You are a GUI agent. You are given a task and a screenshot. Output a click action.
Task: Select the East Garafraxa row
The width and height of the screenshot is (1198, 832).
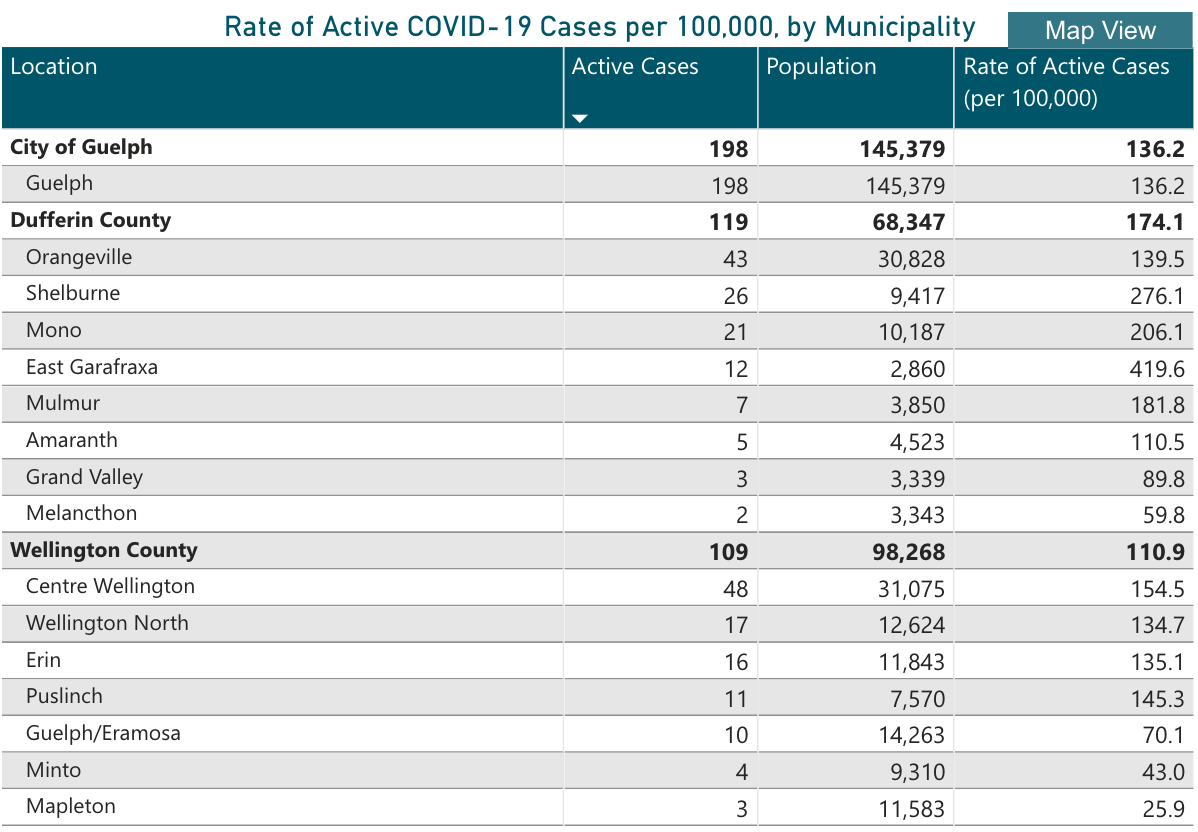pos(92,367)
